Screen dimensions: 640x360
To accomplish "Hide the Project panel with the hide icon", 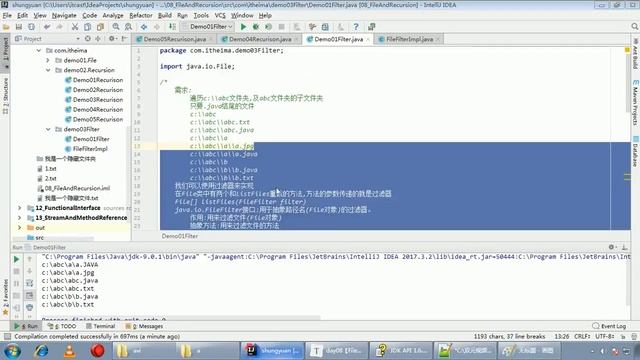I will [x=124, y=39].
